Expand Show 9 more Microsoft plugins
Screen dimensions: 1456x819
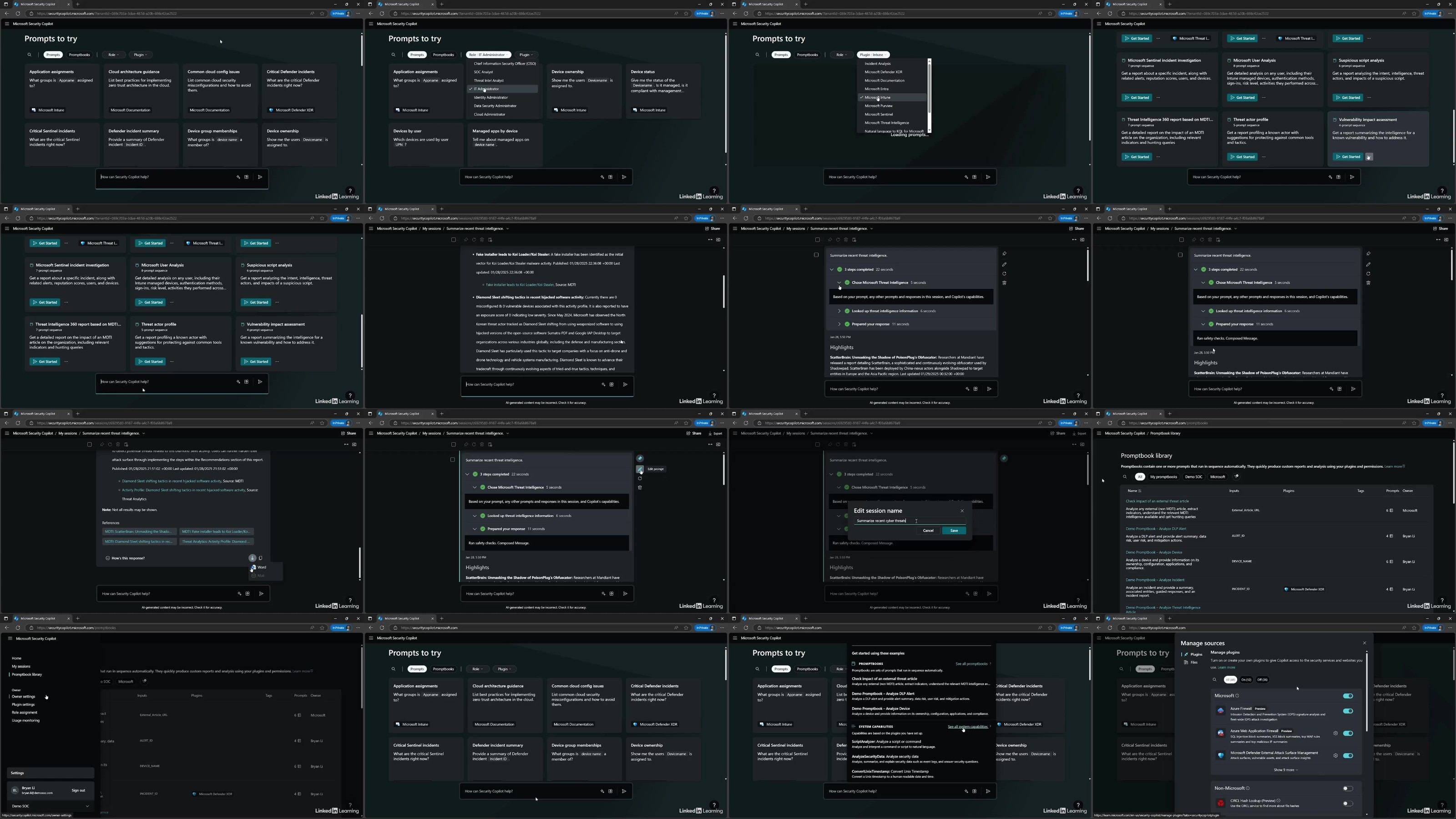click(x=1285, y=770)
